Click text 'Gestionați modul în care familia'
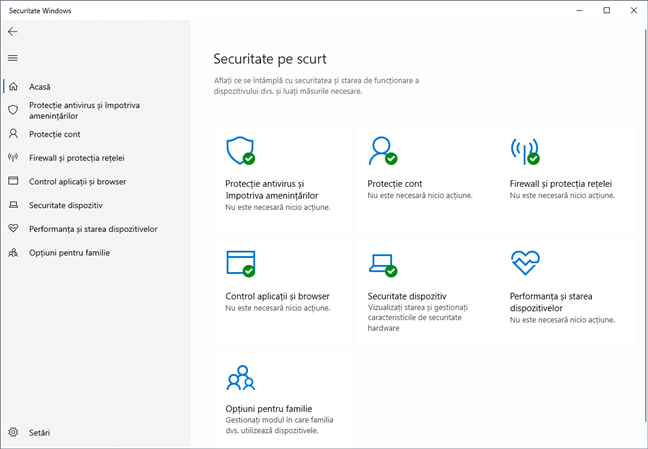 tap(279, 420)
